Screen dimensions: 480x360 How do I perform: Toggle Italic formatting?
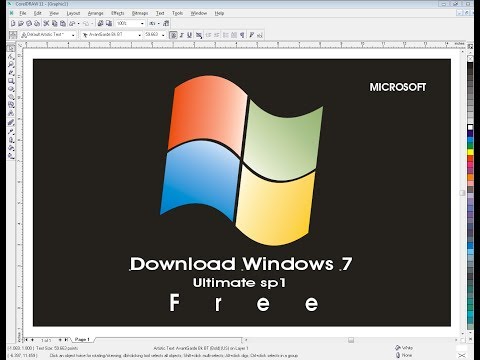pos(182,35)
